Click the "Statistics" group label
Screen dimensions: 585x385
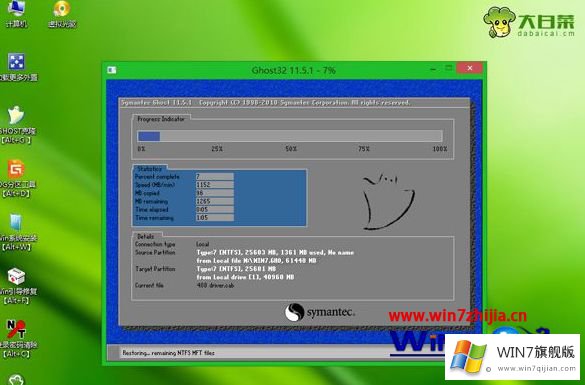[x=149, y=169]
